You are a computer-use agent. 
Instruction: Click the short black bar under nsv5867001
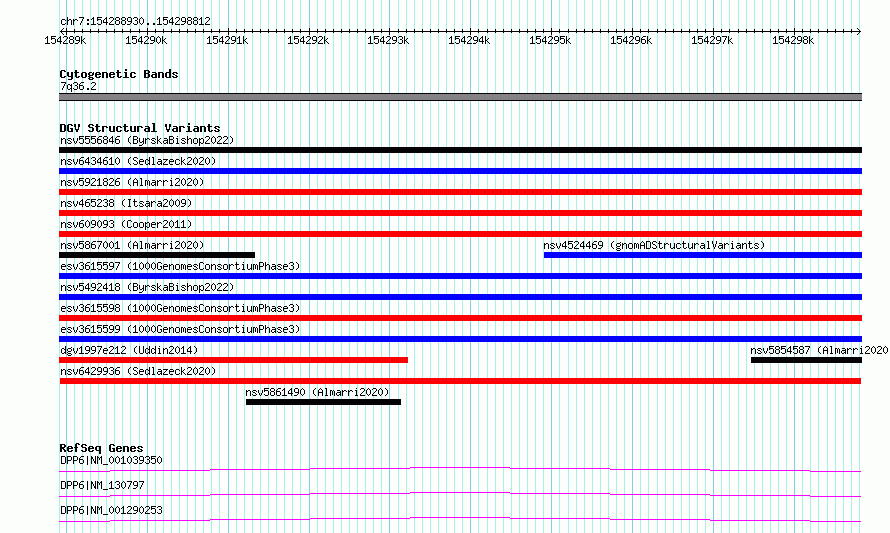pyautogui.click(x=157, y=255)
